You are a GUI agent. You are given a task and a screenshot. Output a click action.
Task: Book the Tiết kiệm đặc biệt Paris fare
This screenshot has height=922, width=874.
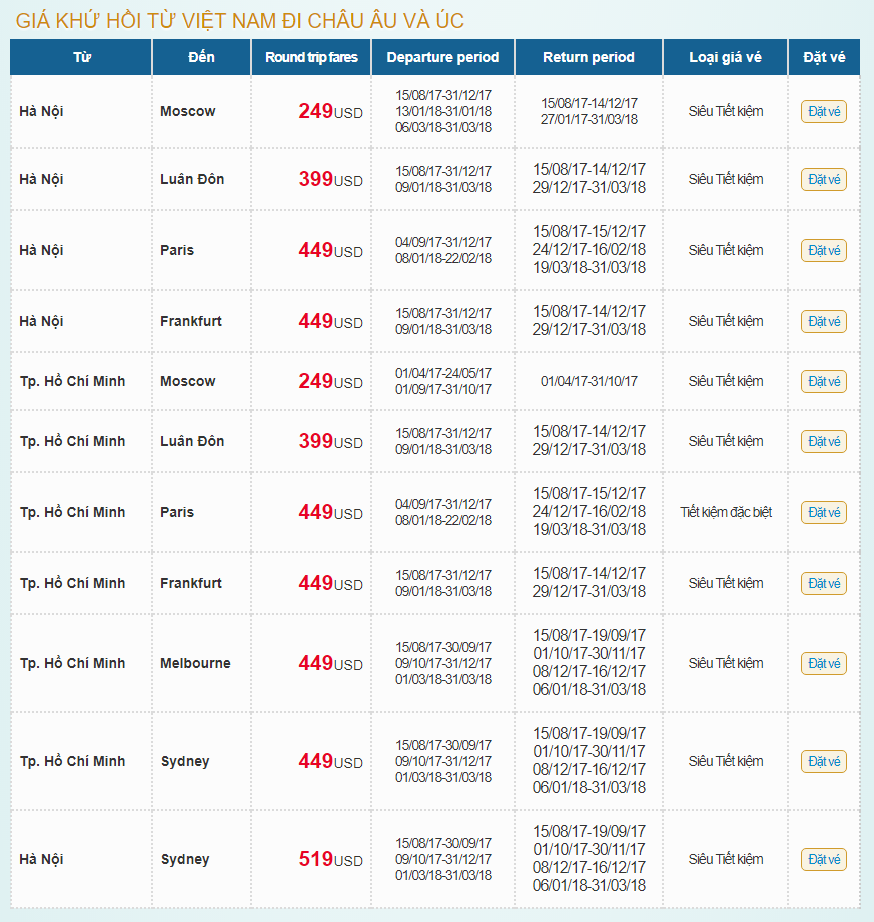click(x=823, y=513)
